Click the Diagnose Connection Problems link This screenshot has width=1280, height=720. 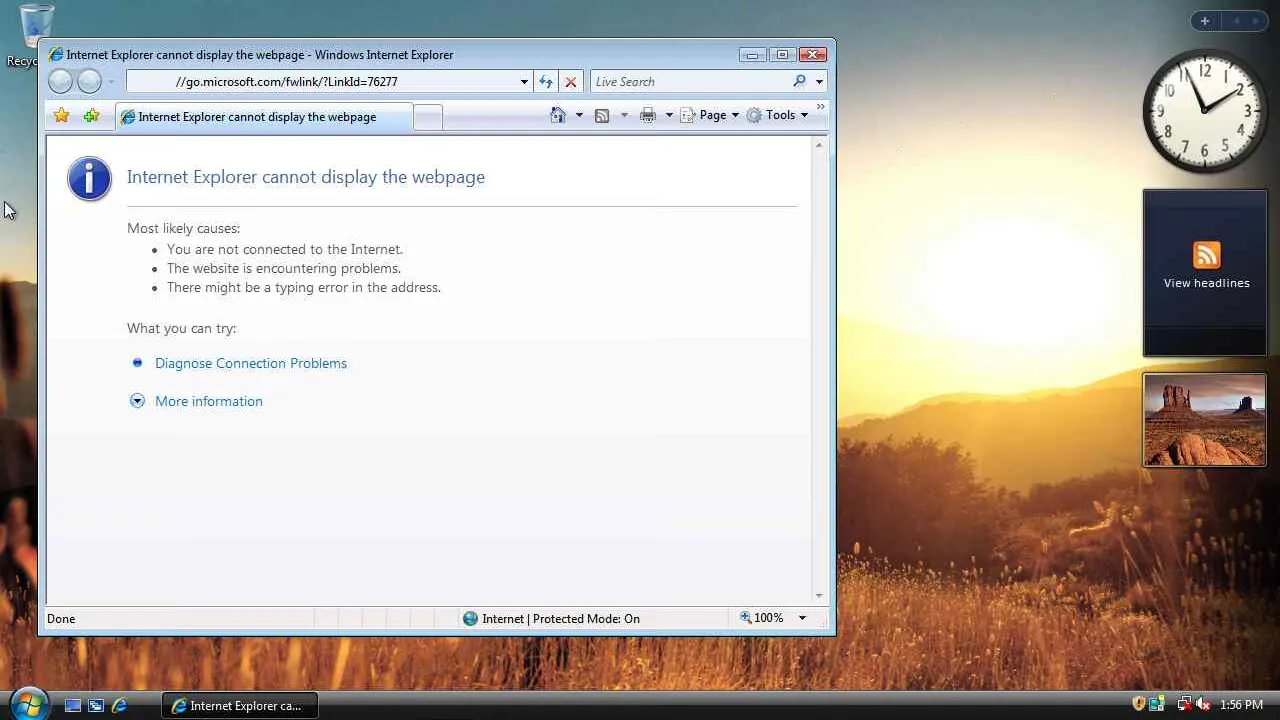[x=251, y=363]
